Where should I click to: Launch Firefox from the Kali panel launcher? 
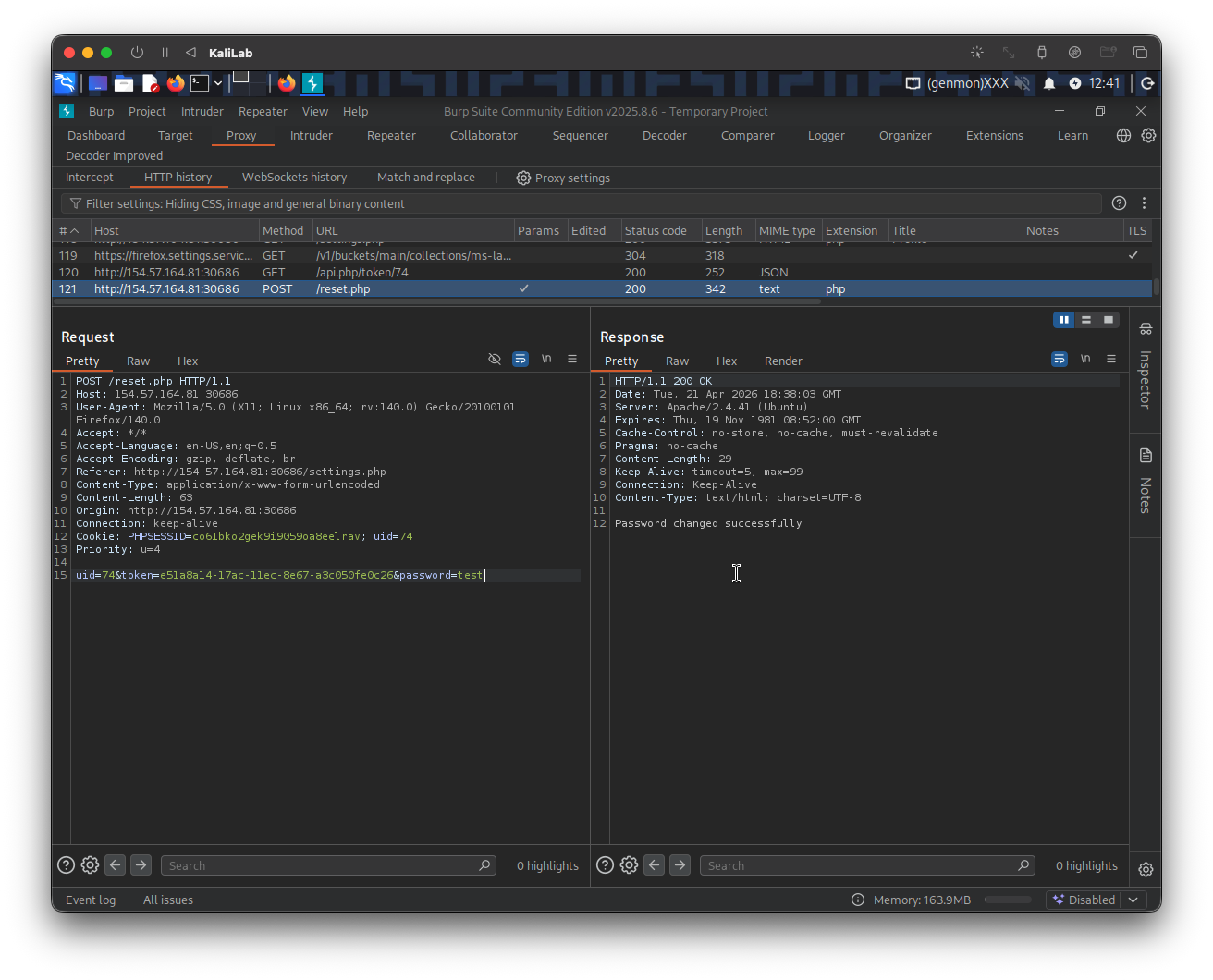tap(176, 83)
